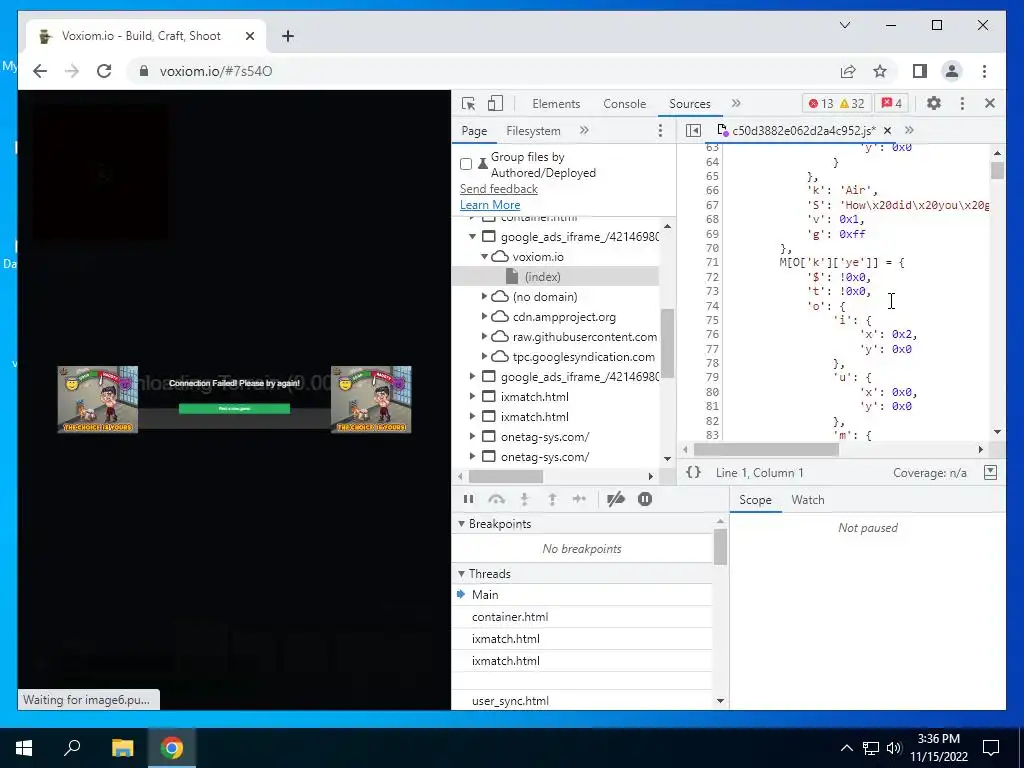Image resolution: width=1024 pixels, height=768 pixels.
Task: Show more open file tabs chevron
Action: pos(909,131)
